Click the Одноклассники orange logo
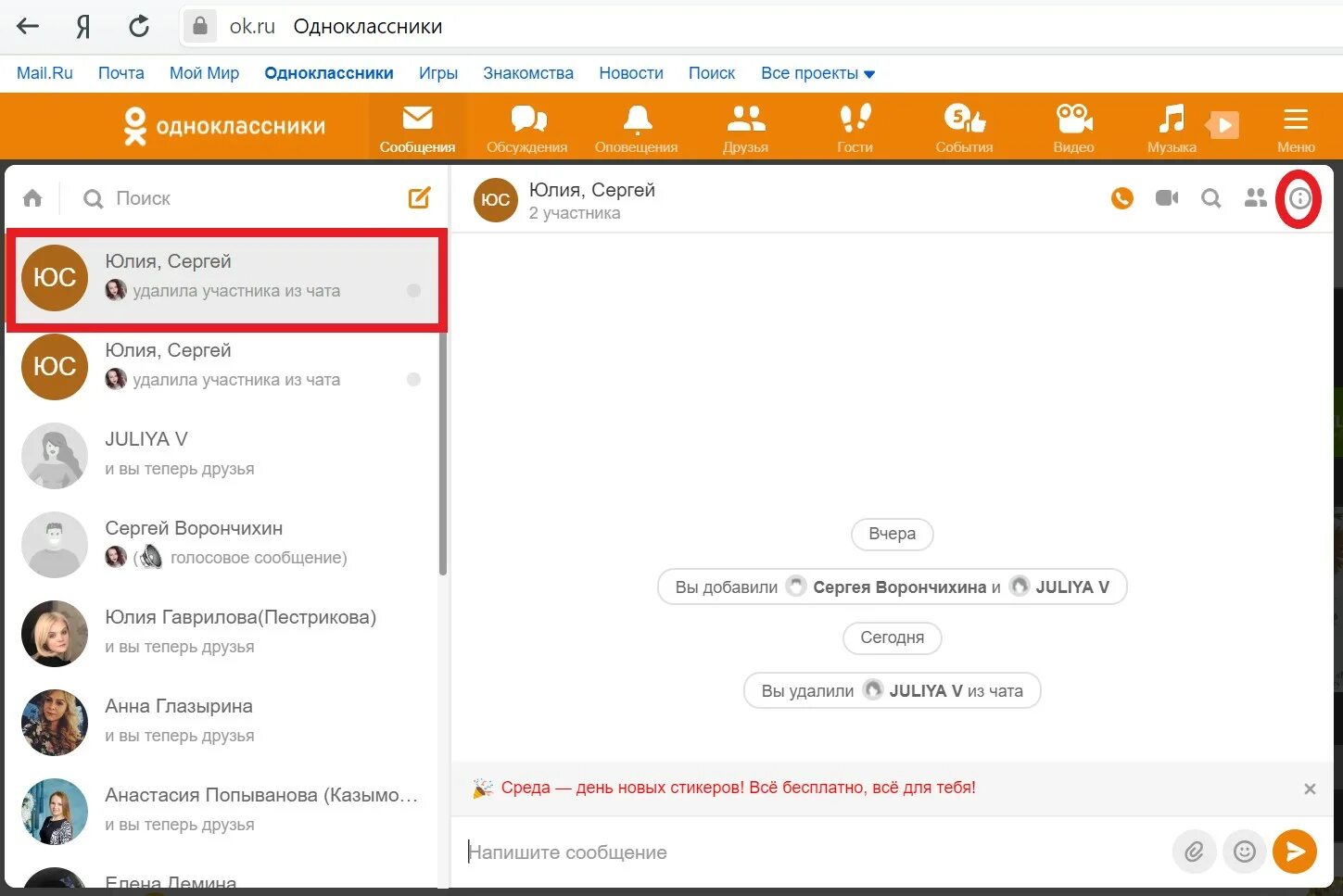Viewport: 1343px width, 896px height. pos(224,126)
